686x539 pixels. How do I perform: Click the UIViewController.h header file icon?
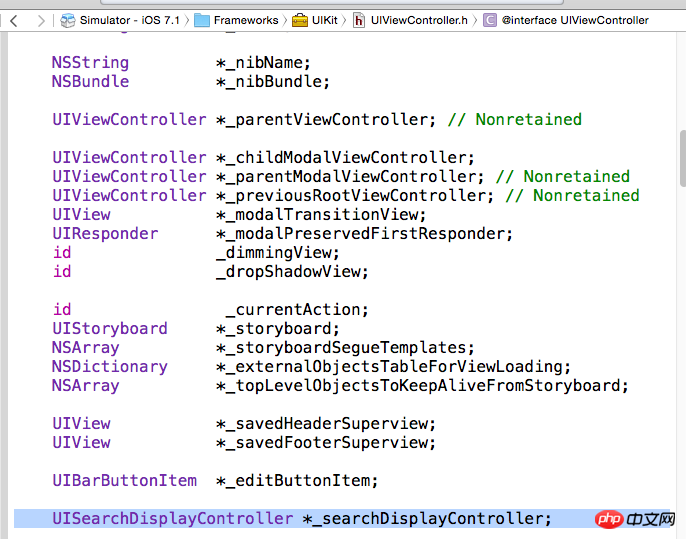click(359, 21)
